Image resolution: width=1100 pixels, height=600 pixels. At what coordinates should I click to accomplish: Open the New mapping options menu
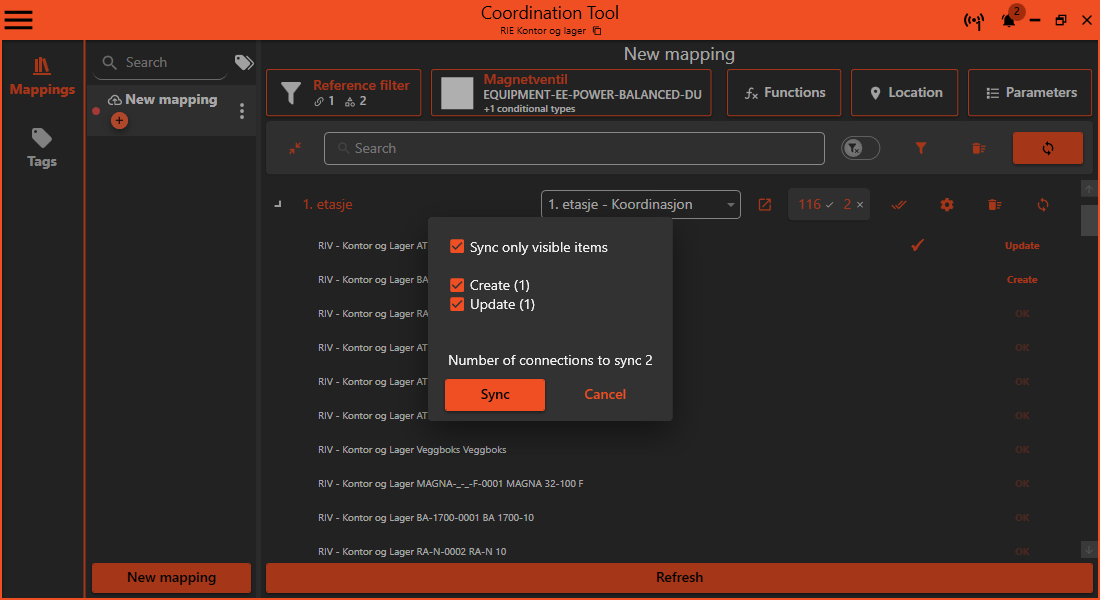(x=241, y=110)
